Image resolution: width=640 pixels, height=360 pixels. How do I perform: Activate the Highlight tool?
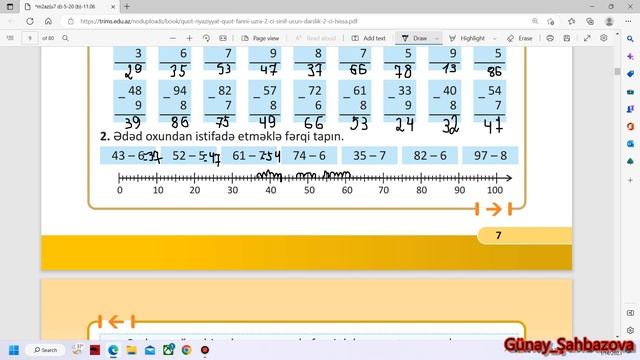[x=467, y=38]
